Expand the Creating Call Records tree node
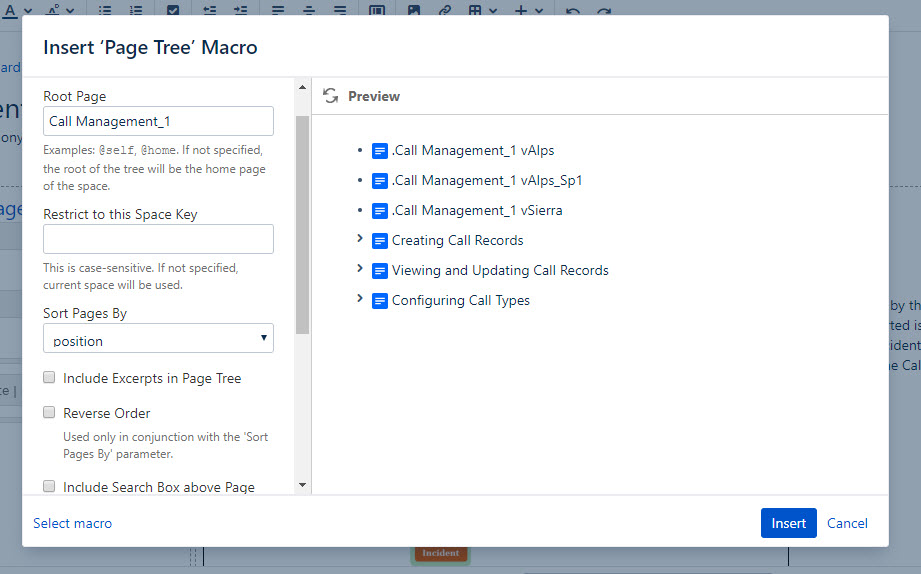This screenshot has width=921, height=574. (x=360, y=238)
